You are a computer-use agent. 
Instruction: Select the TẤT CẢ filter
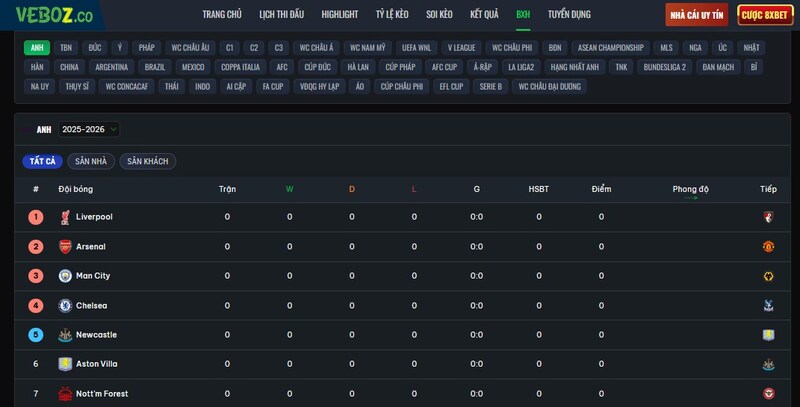tap(42, 161)
